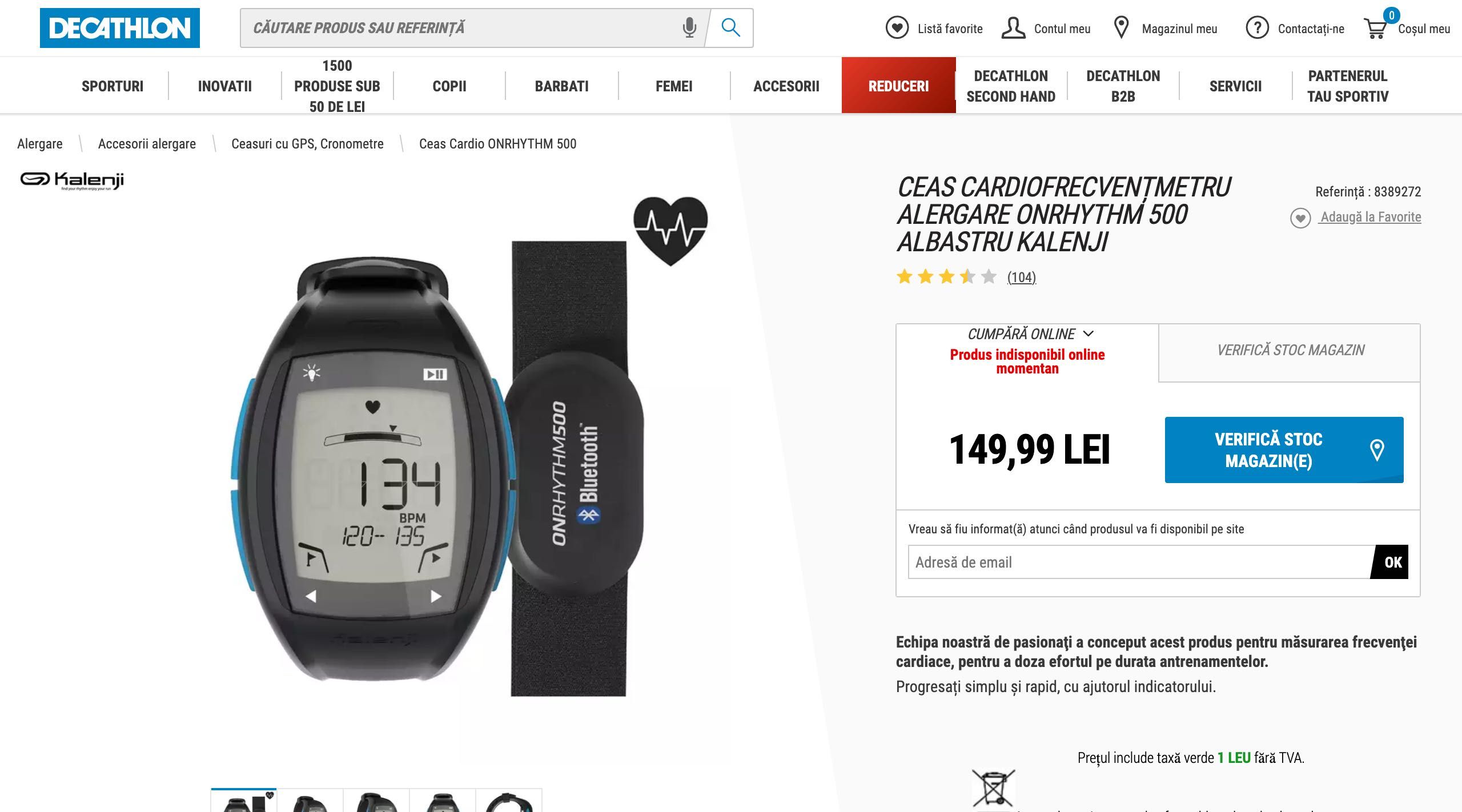Open the 104 reviews link

(x=1021, y=278)
